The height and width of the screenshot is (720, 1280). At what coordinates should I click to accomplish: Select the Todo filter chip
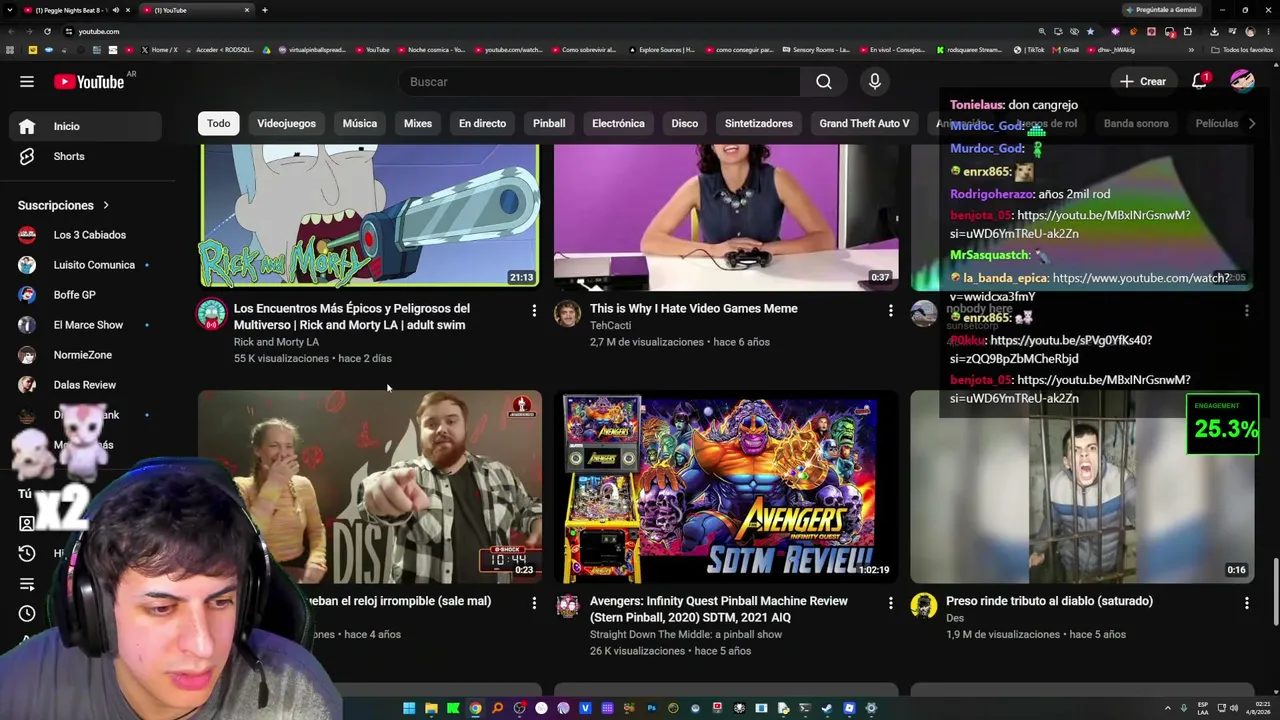click(218, 124)
